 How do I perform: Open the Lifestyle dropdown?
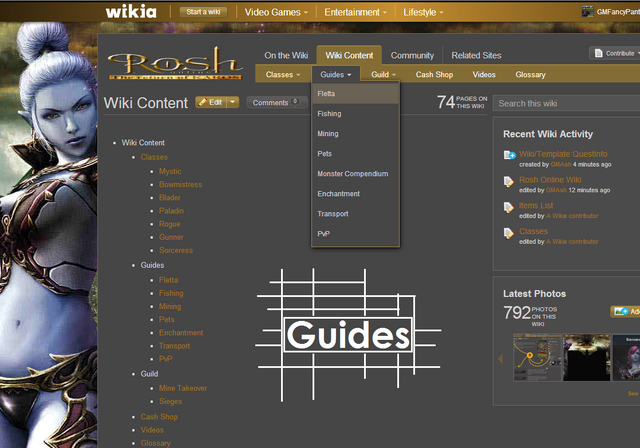pyautogui.click(x=423, y=12)
